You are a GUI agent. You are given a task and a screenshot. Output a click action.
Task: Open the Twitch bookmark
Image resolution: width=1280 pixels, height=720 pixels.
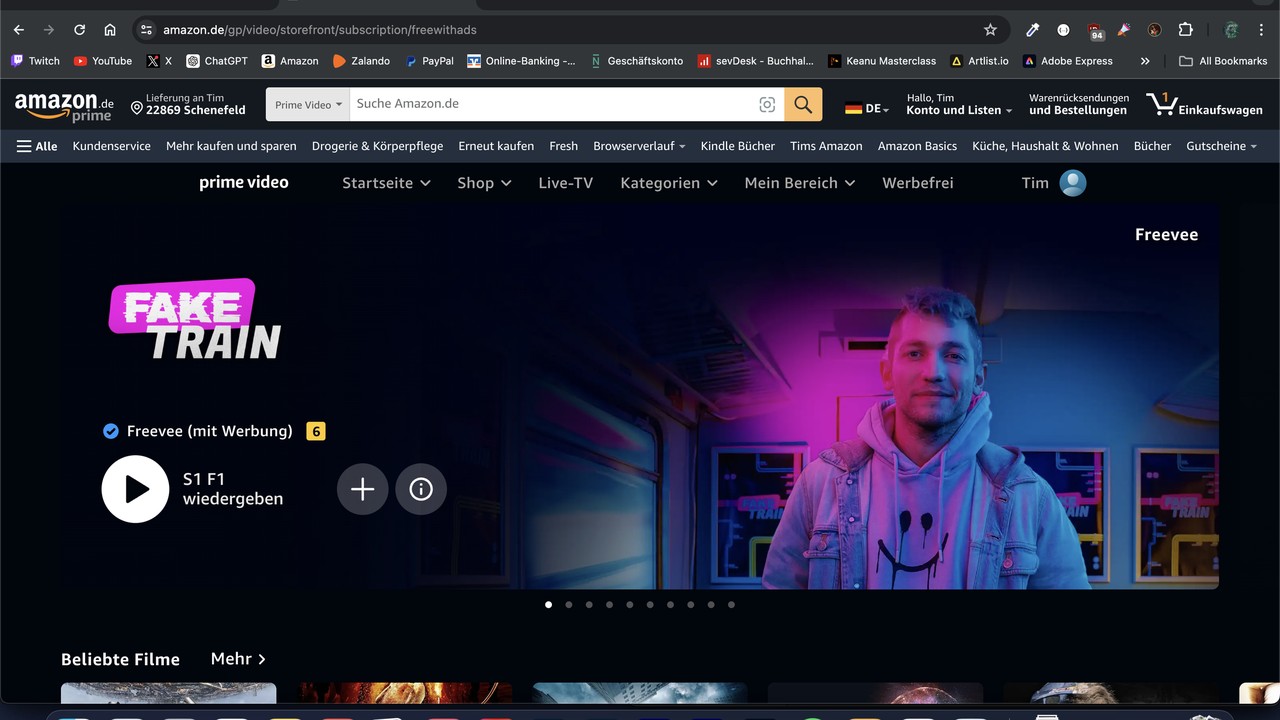point(35,61)
